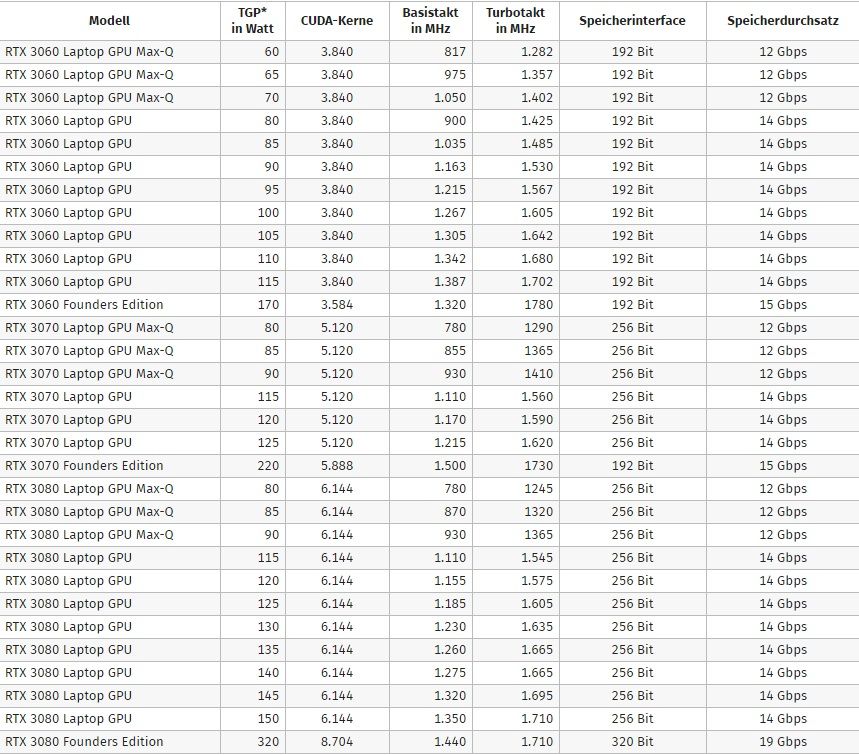859x755 pixels.
Task: Click the 320 Bit Speicherinterface cell
Action: coord(632,742)
